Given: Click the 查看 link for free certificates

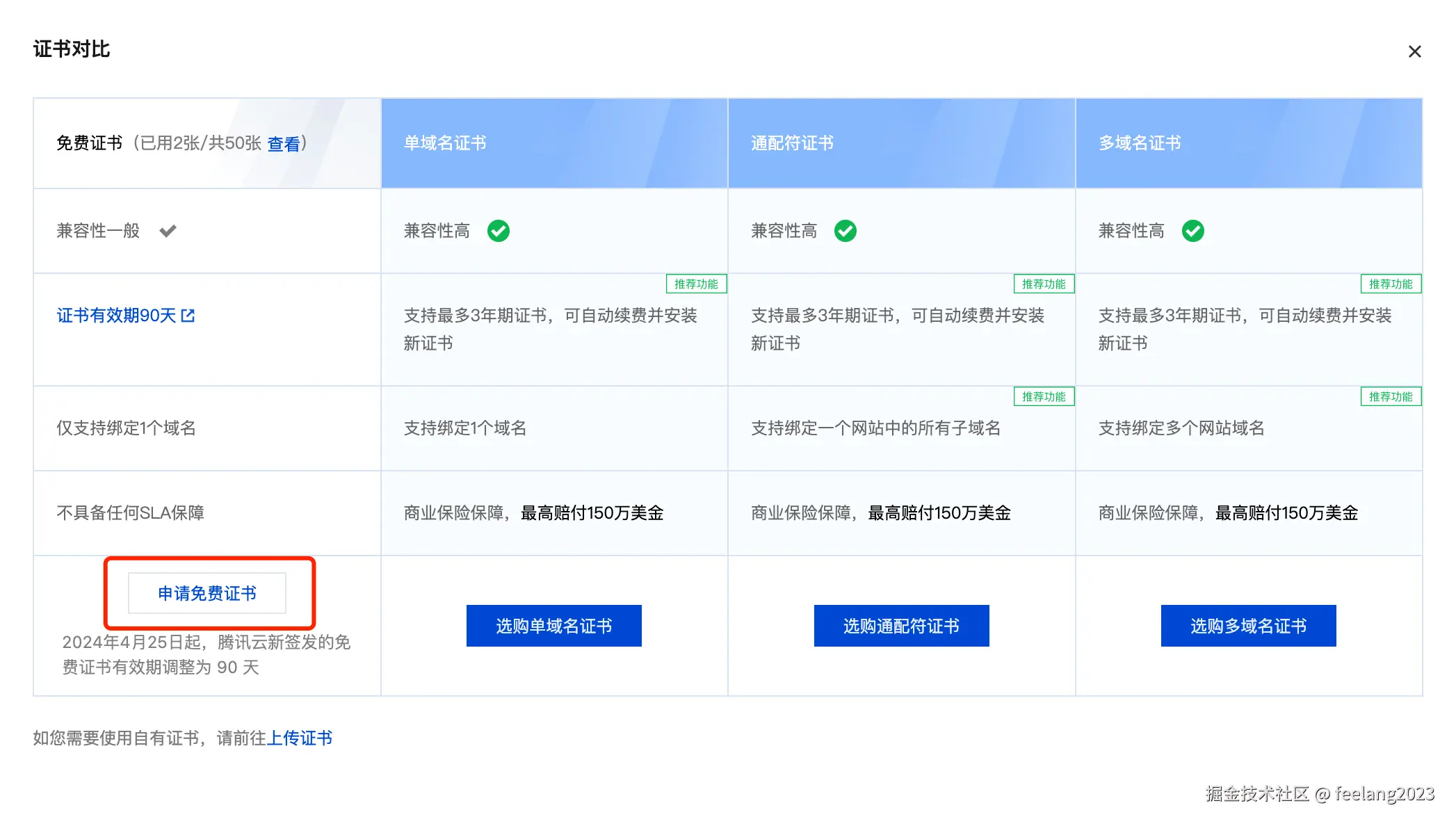Looking at the screenshot, I should coord(284,144).
